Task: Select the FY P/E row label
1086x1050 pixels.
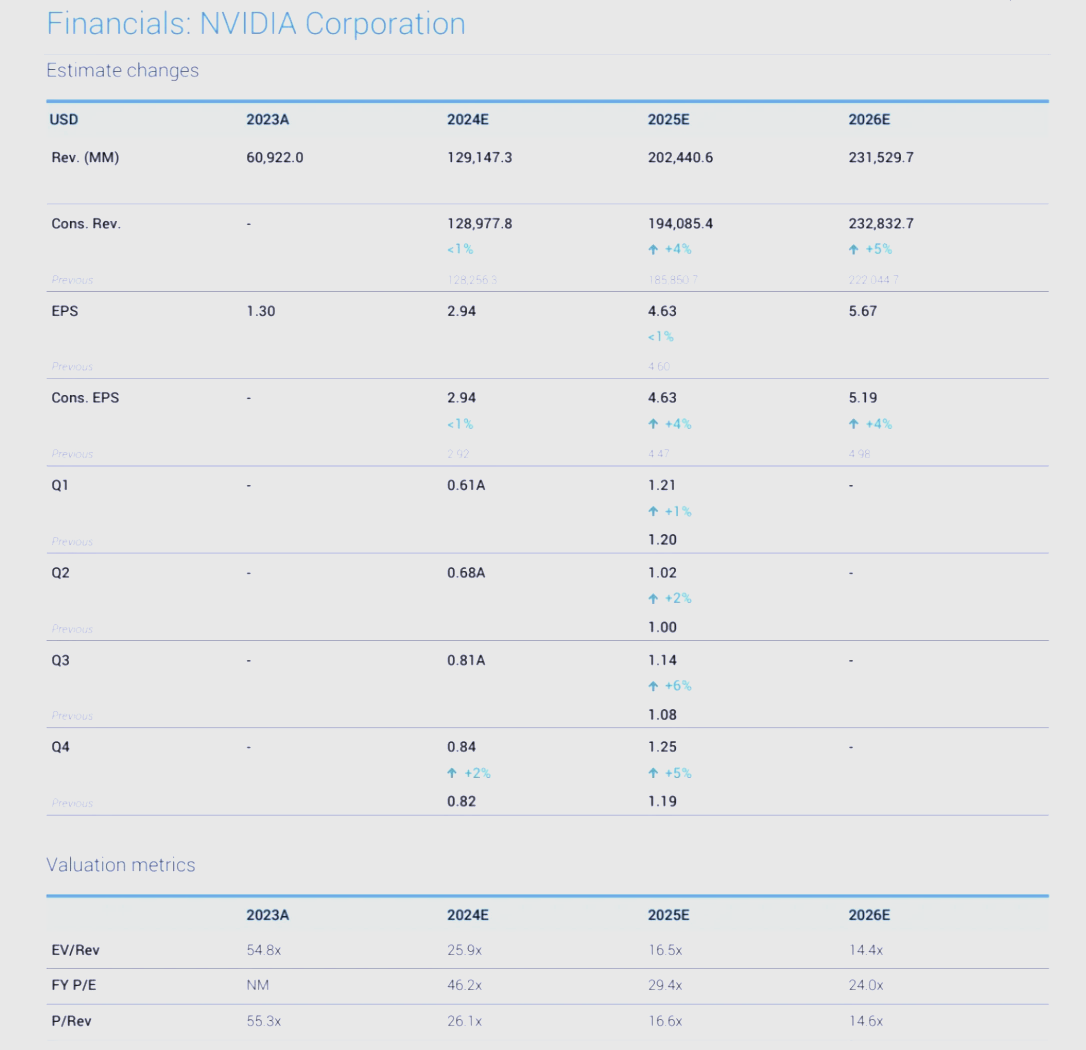Action: pyautogui.click(x=74, y=985)
